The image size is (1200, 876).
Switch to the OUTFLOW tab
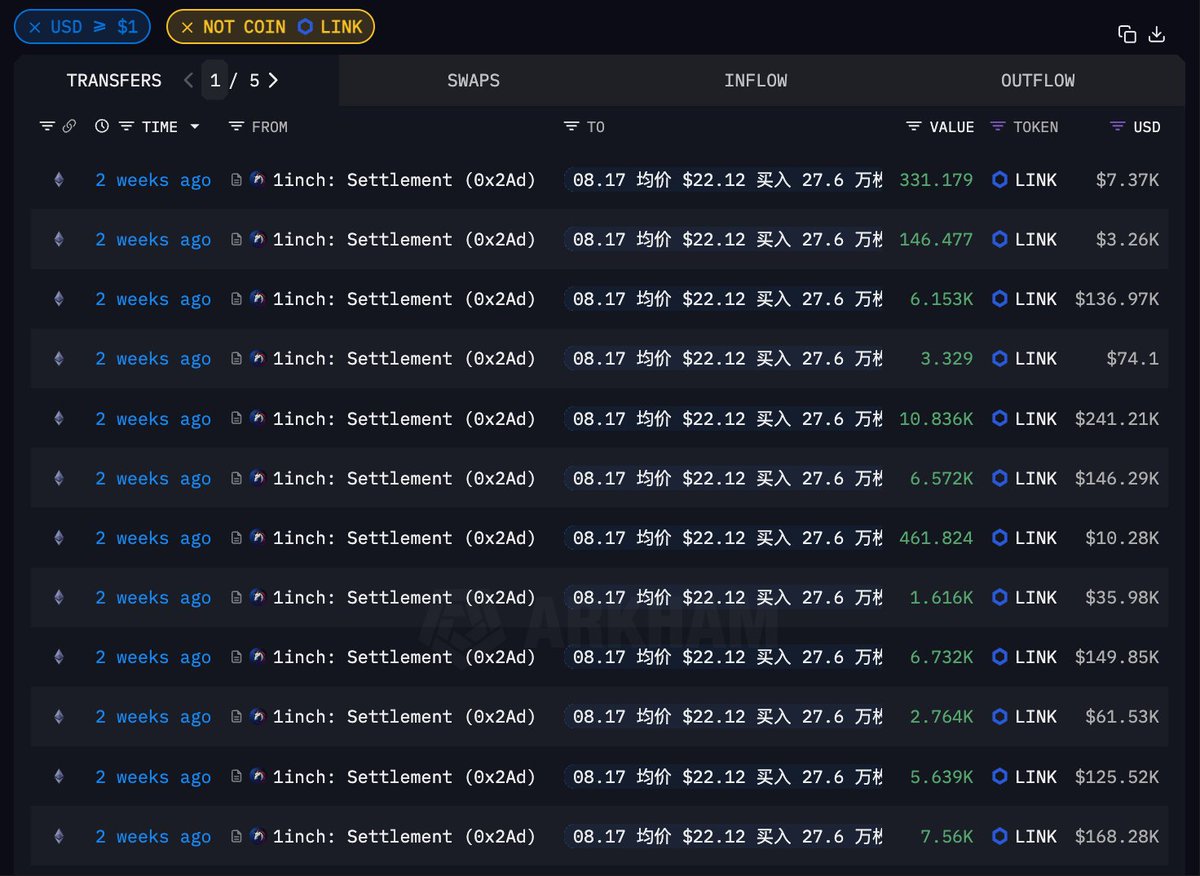click(1038, 81)
